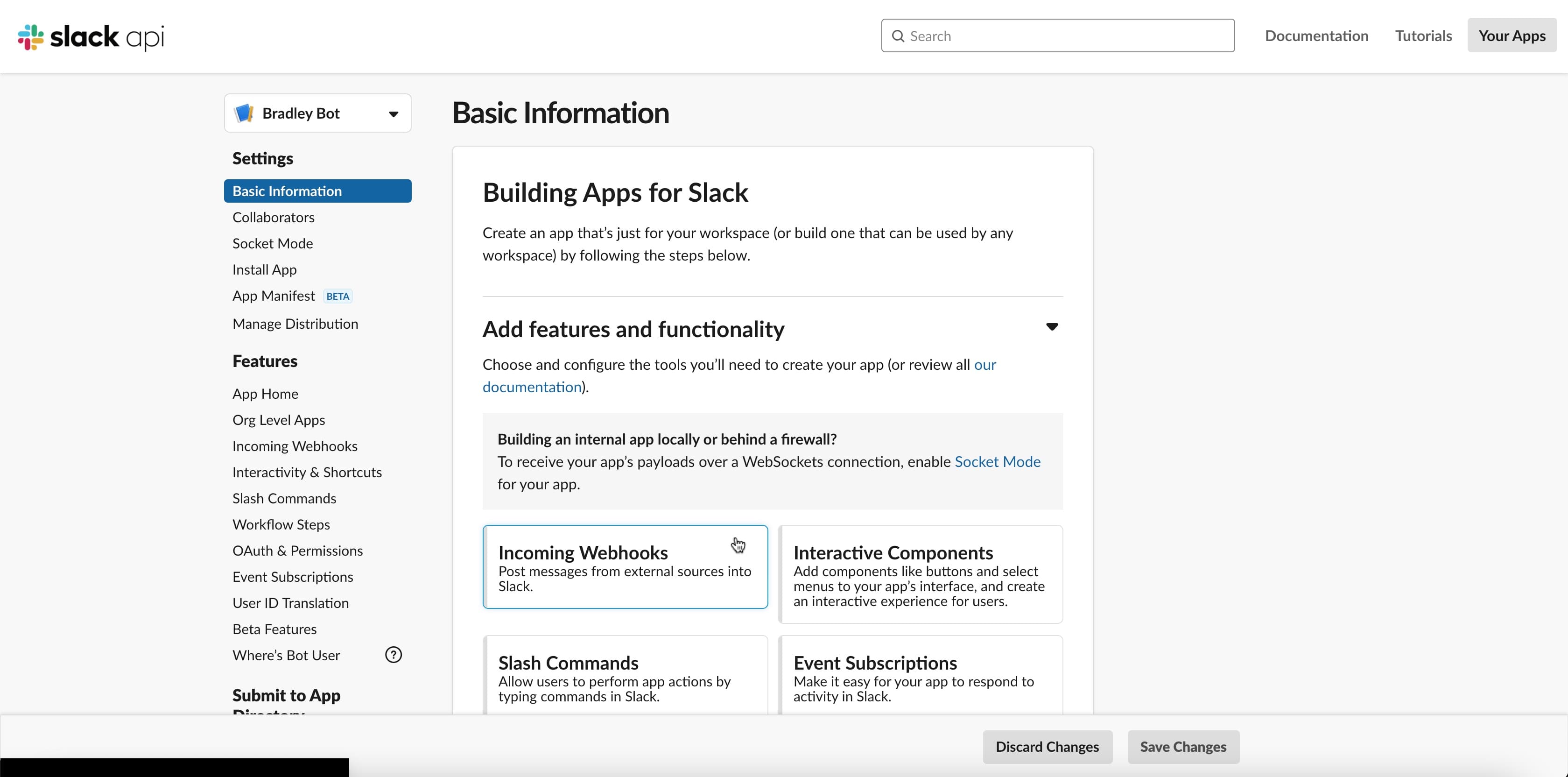Image resolution: width=1568 pixels, height=777 pixels.
Task: Open Tutorials in top navigation
Action: click(1423, 36)
